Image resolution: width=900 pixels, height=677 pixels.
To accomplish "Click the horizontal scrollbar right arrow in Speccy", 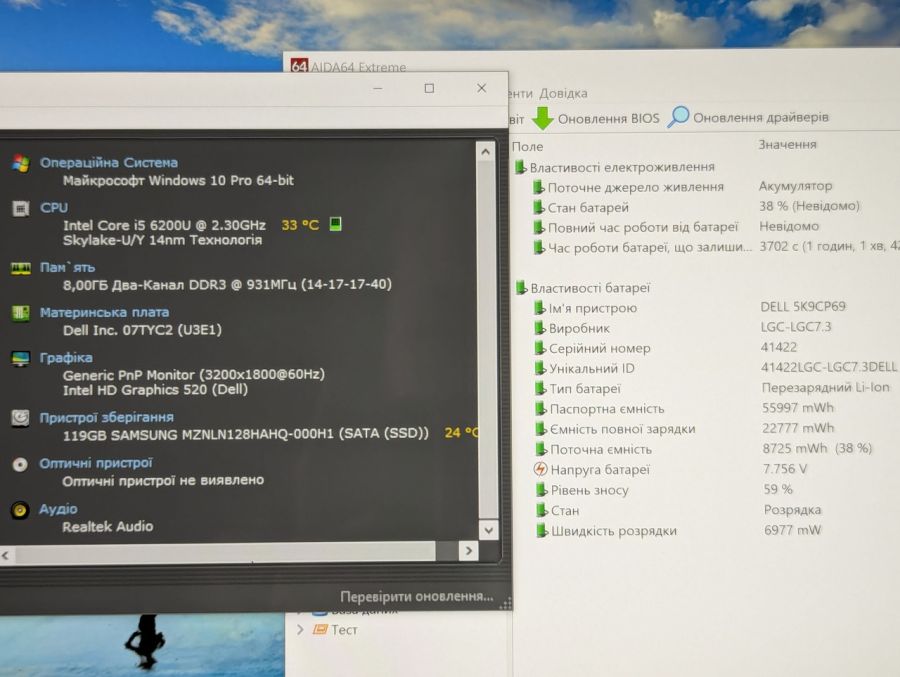I will click(x=468, y=551).
